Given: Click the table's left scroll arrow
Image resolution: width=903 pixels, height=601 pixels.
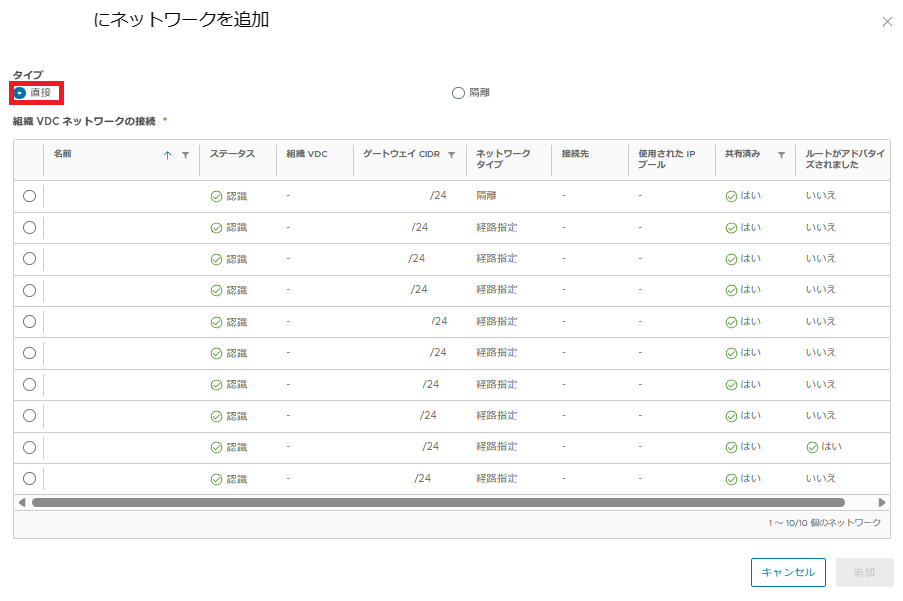Looking at the screenshot, I should point(22,502).
